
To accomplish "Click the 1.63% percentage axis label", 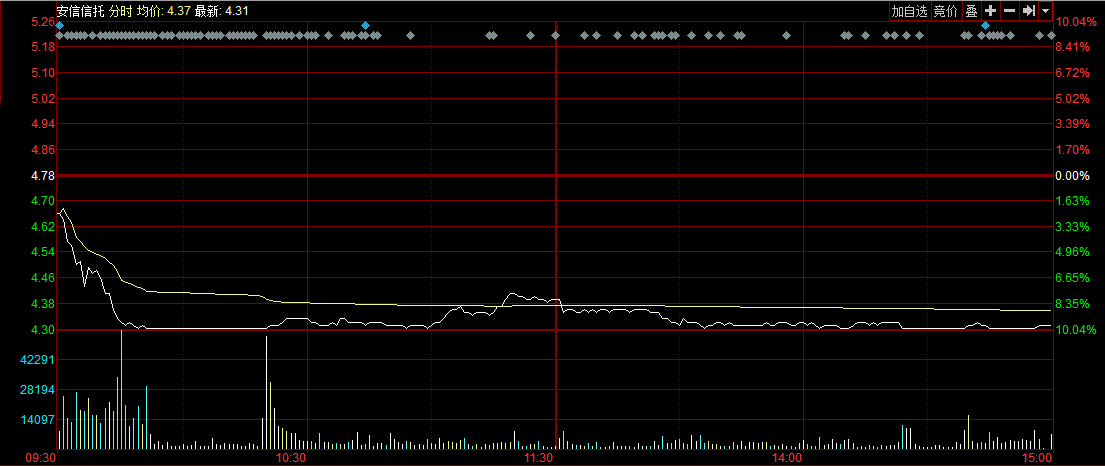I will [x=1072, y=201].
